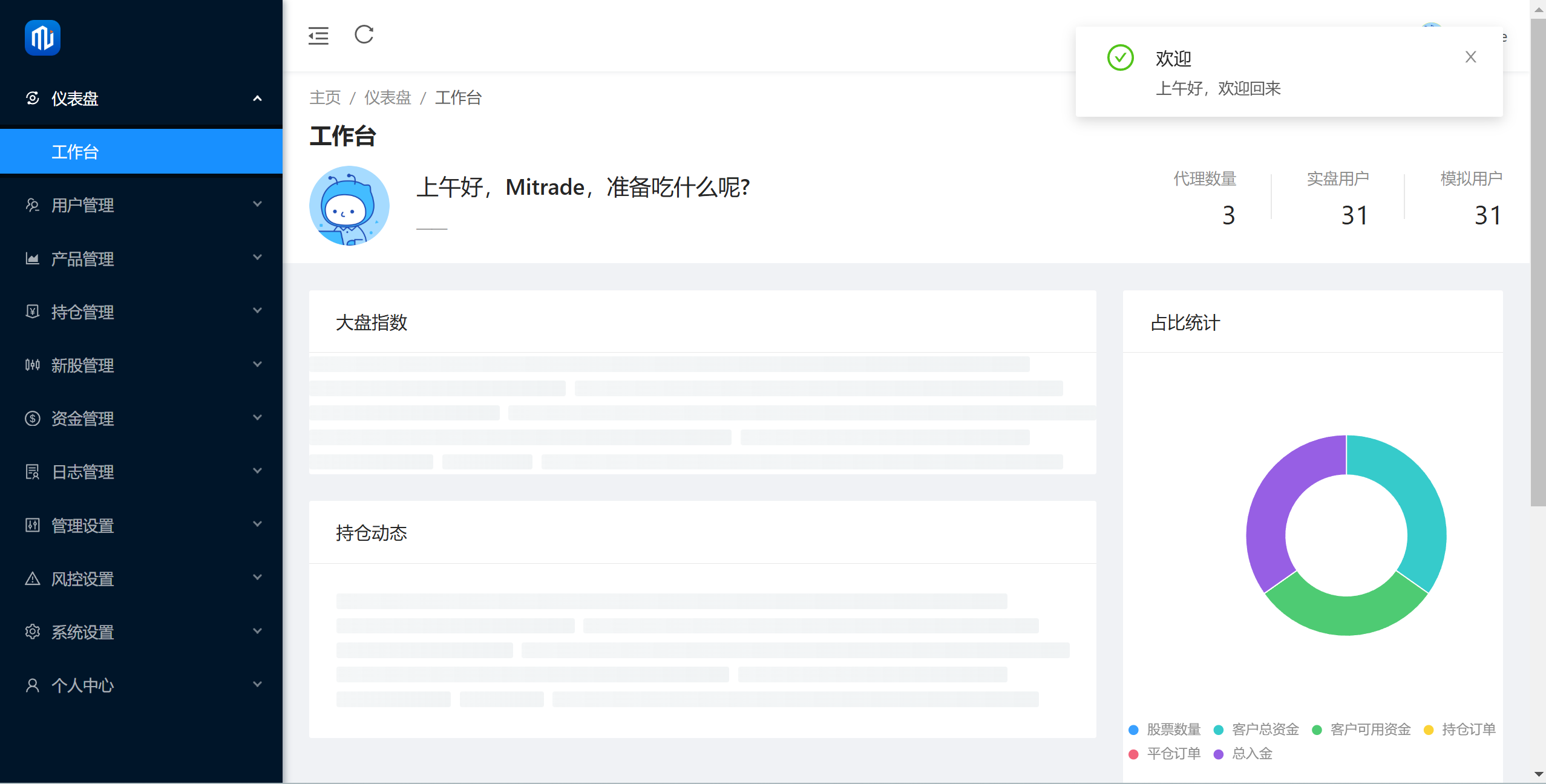Toggle 客户总资金 legend item in chart
Viewport: 1546px width, 784px height.
point(1265,730)
